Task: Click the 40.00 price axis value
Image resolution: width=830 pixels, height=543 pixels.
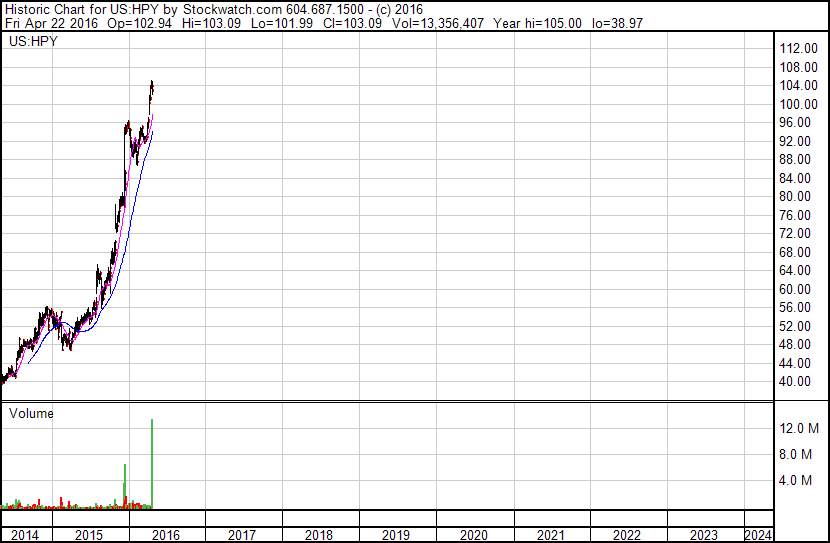Action: pyautogui.click(x=795, y=382)
